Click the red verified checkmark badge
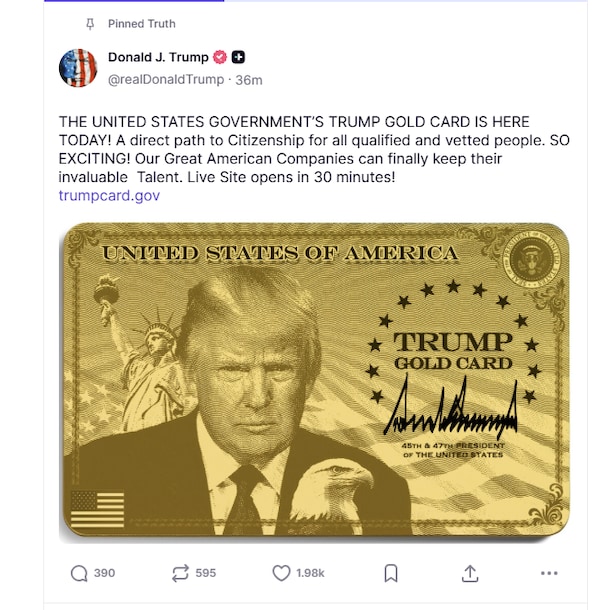The width and height of the screenshot is (610, 610). click(220, 57)
